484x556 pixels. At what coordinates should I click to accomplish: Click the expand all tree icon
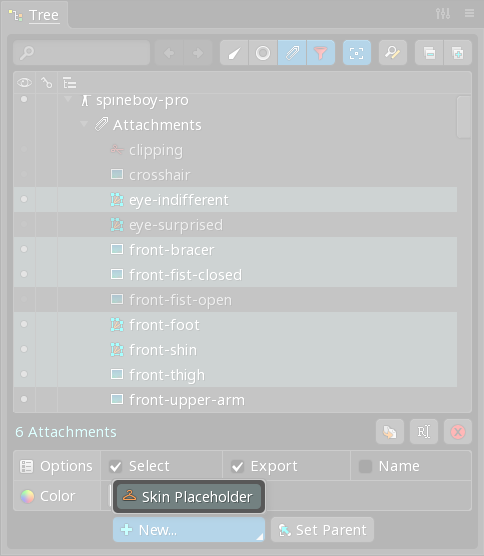click(458, 53)
